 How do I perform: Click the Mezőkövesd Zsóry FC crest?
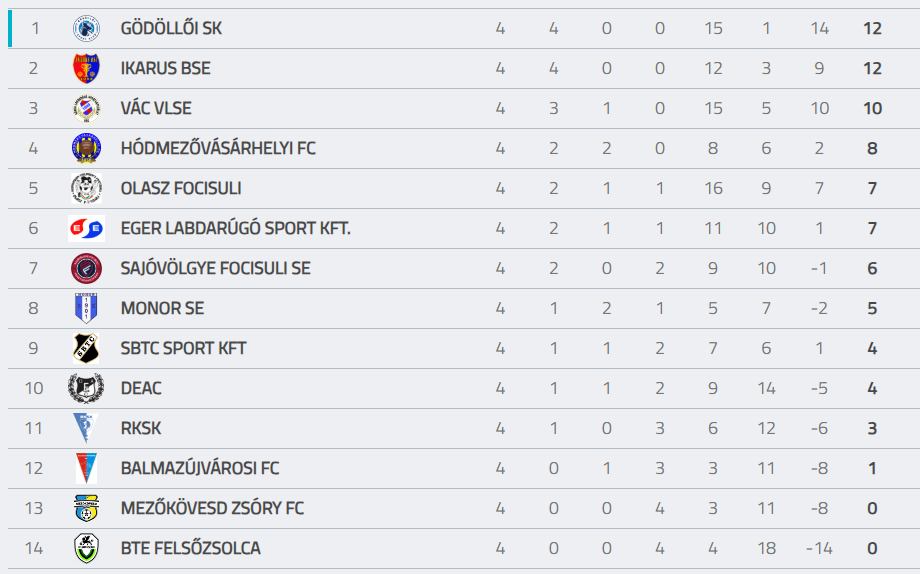click(x=86, y=508)
